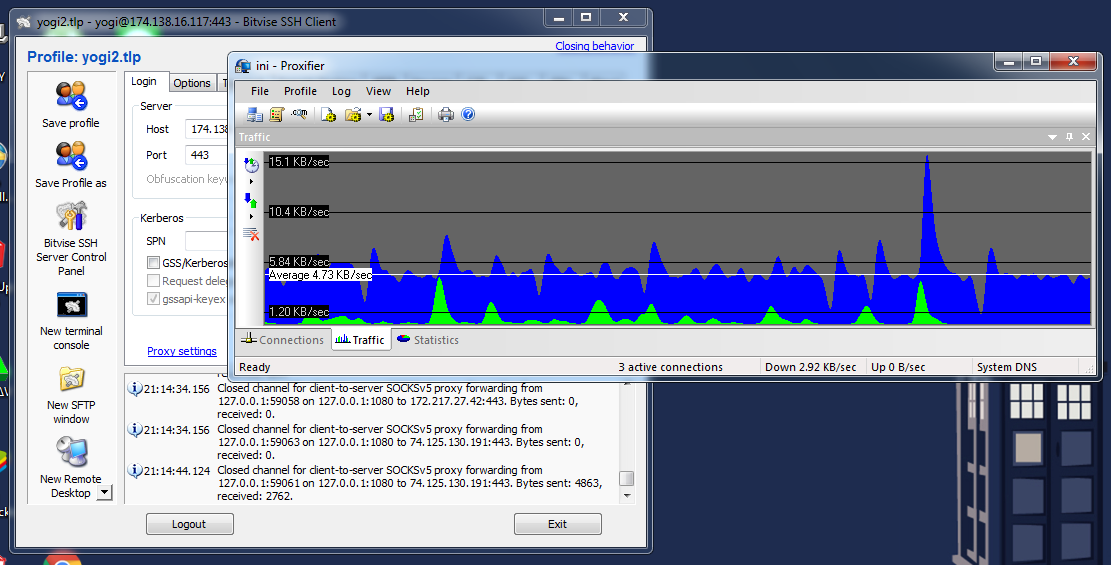This screenshot has height=565, width=1111.
Task: Open the clipboard checklist icon in Proxifier toolbar
Action: click(x=416, y=114)
